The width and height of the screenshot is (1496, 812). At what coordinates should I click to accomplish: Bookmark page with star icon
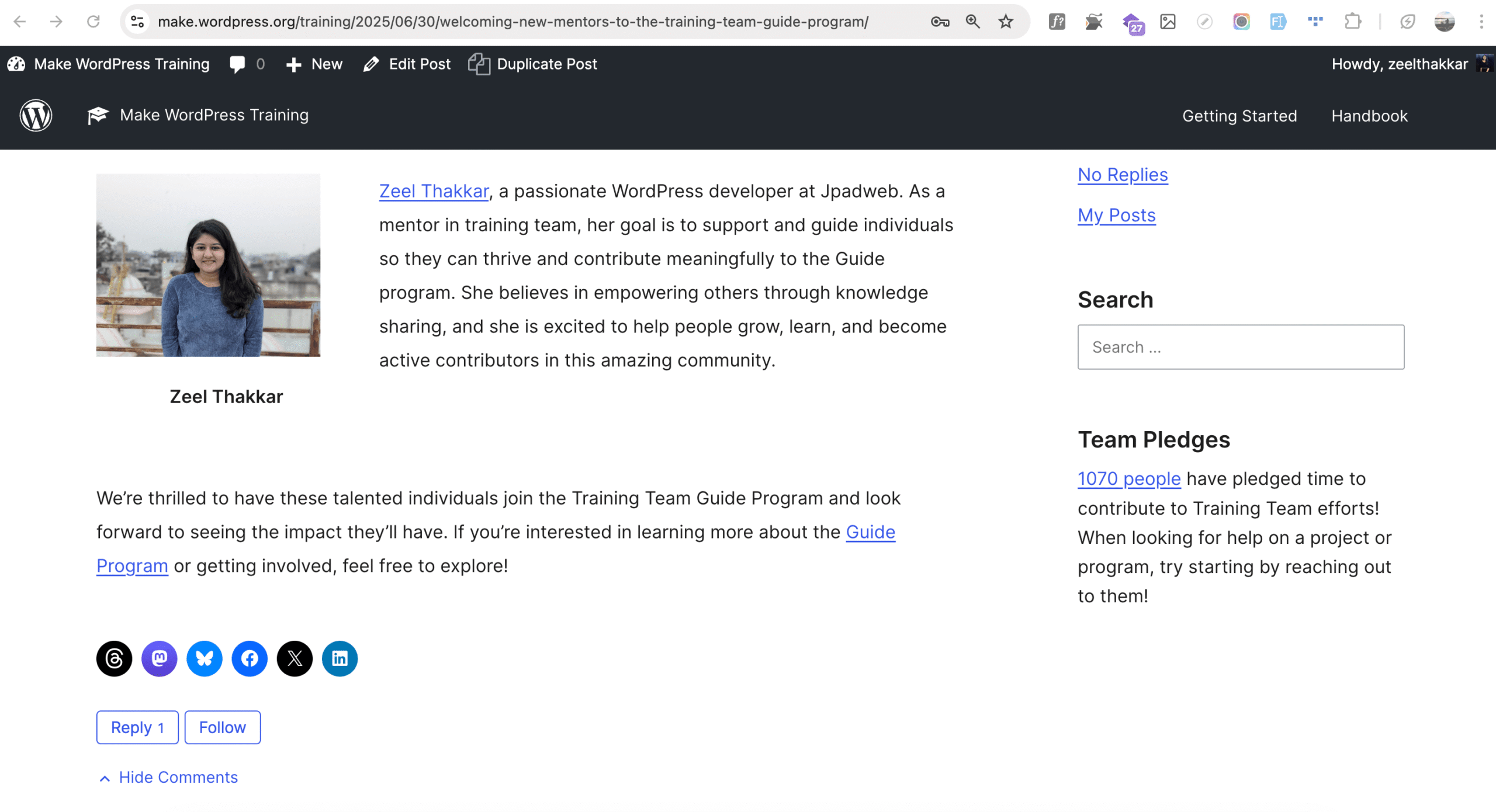pyautogui.click(x=1005, y=22)
